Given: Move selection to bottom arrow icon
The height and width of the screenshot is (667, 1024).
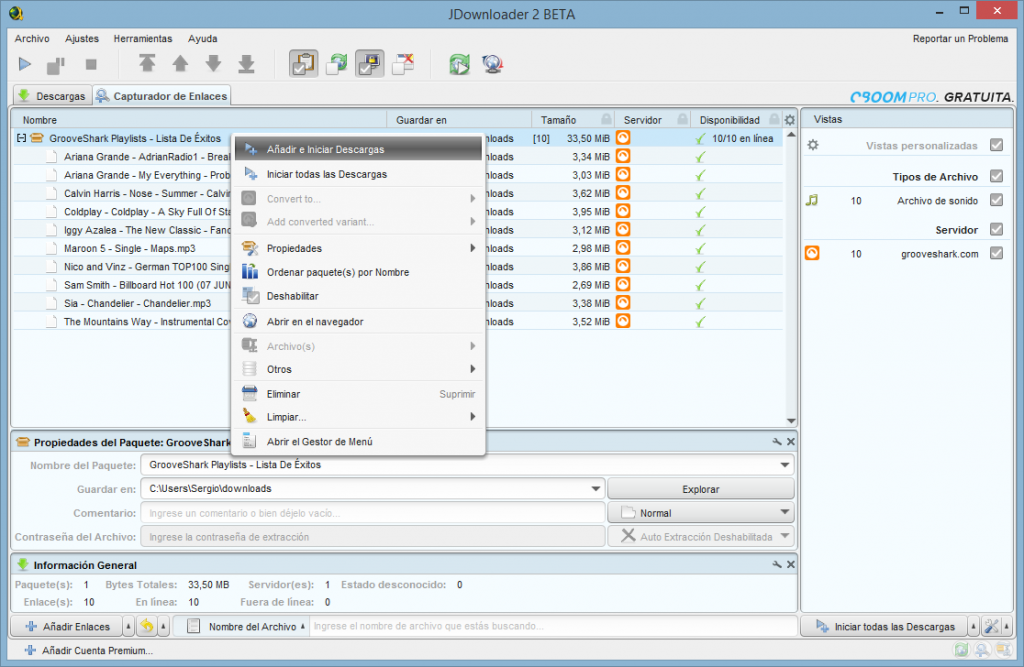Looking at the screenshot, I should point(246,63).
